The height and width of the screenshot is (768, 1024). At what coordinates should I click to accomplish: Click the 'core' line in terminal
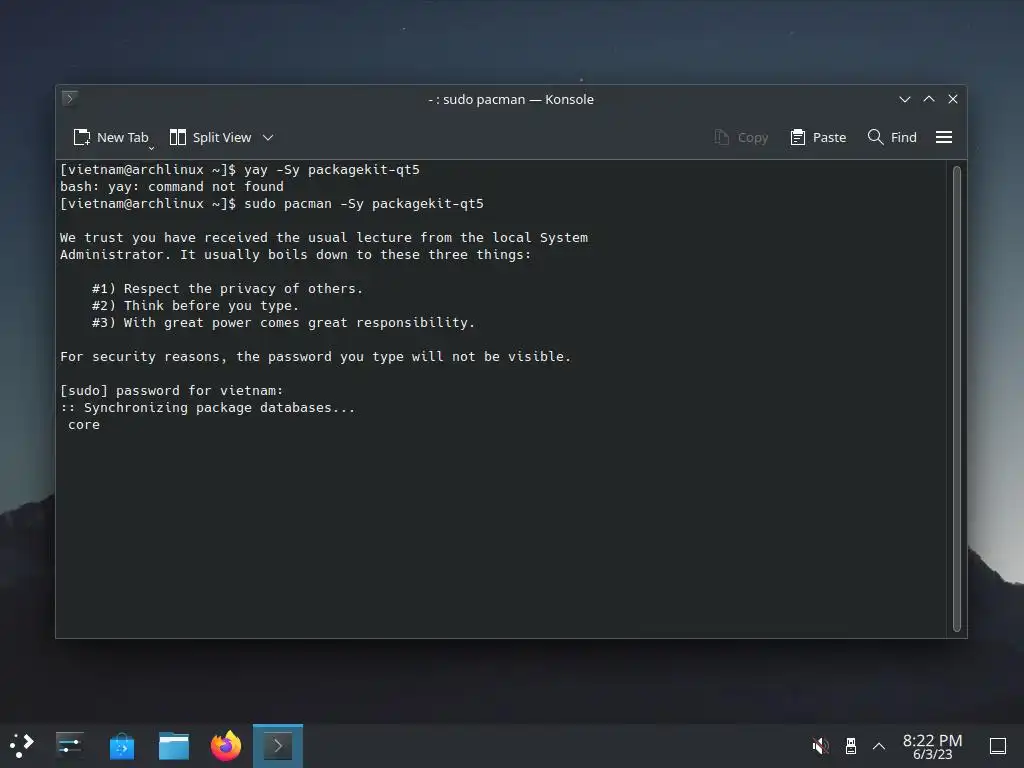tap(84, 424)
